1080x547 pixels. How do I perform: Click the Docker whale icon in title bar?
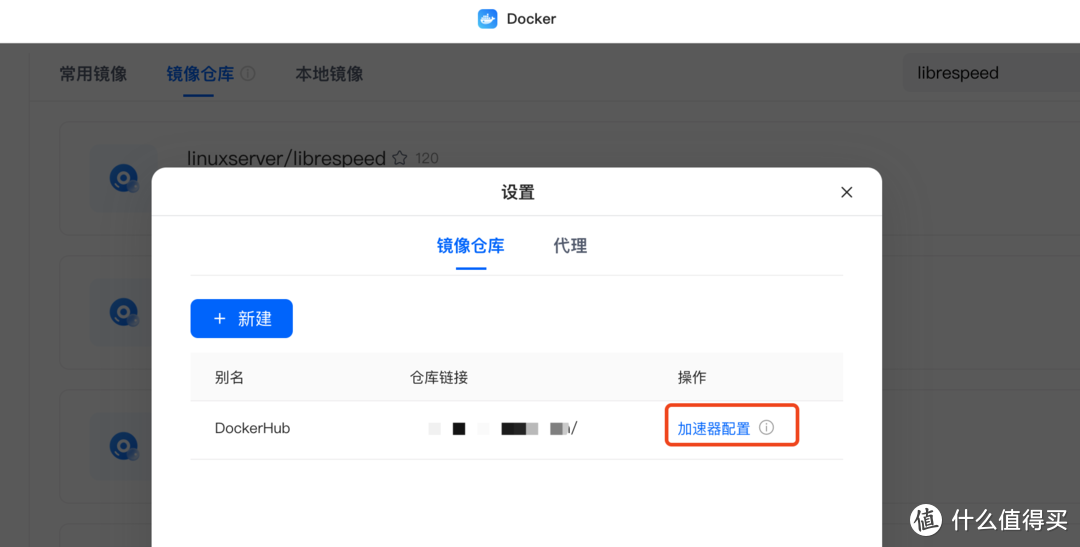point(488,19)
